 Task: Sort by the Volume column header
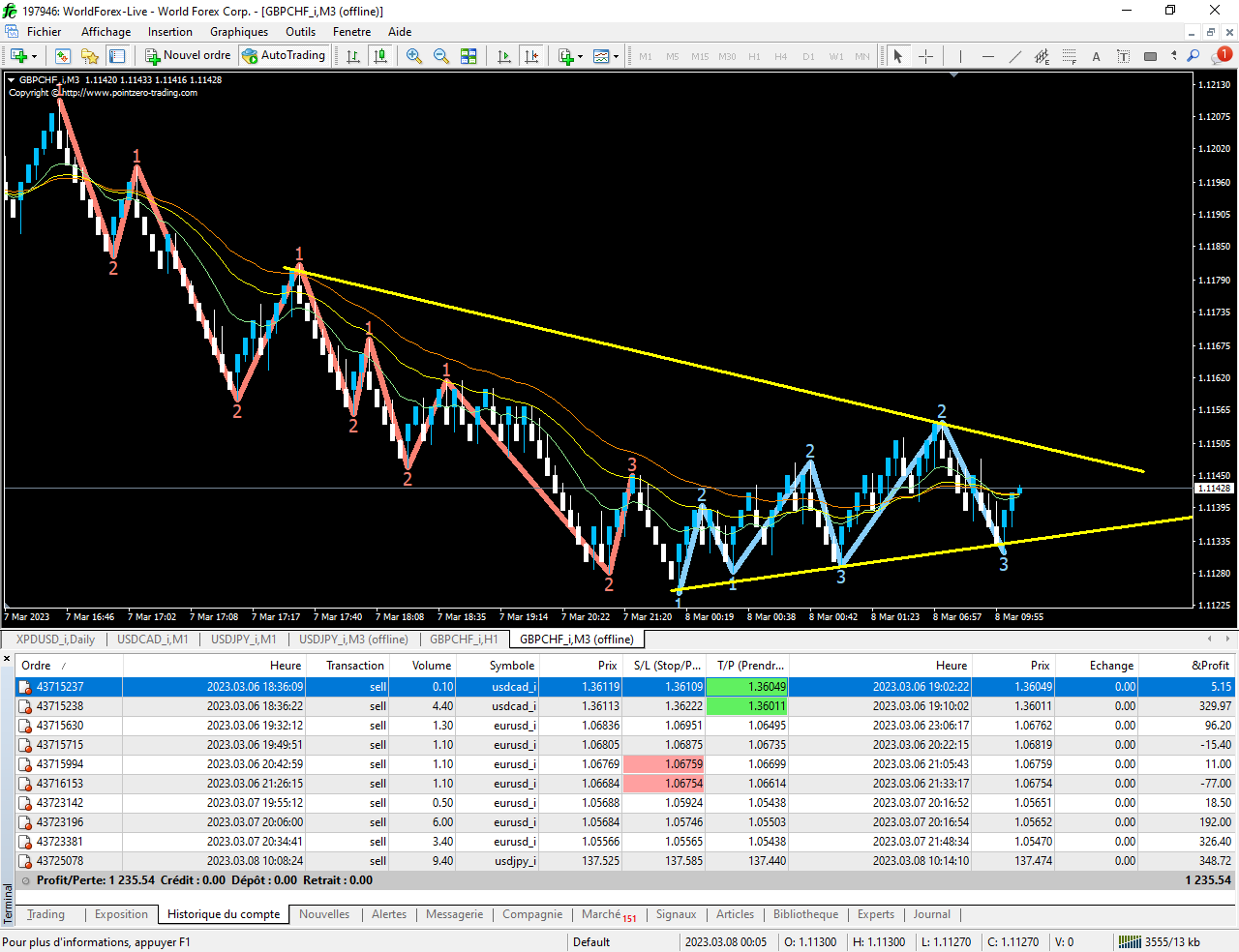(x=423, y=666)
